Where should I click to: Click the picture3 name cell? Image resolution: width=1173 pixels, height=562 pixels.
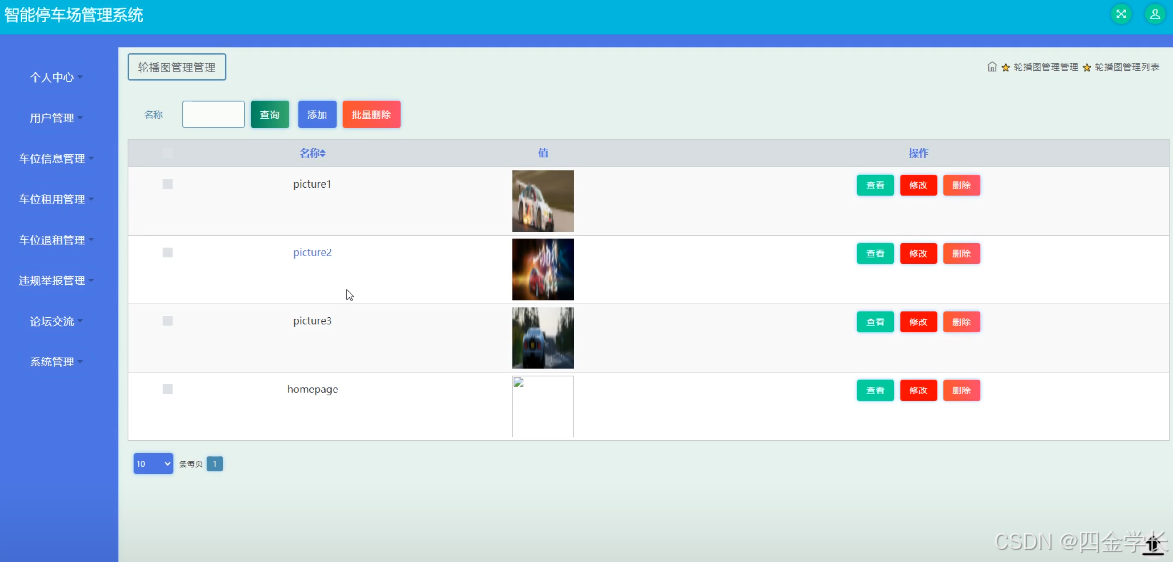pos(312,321)
